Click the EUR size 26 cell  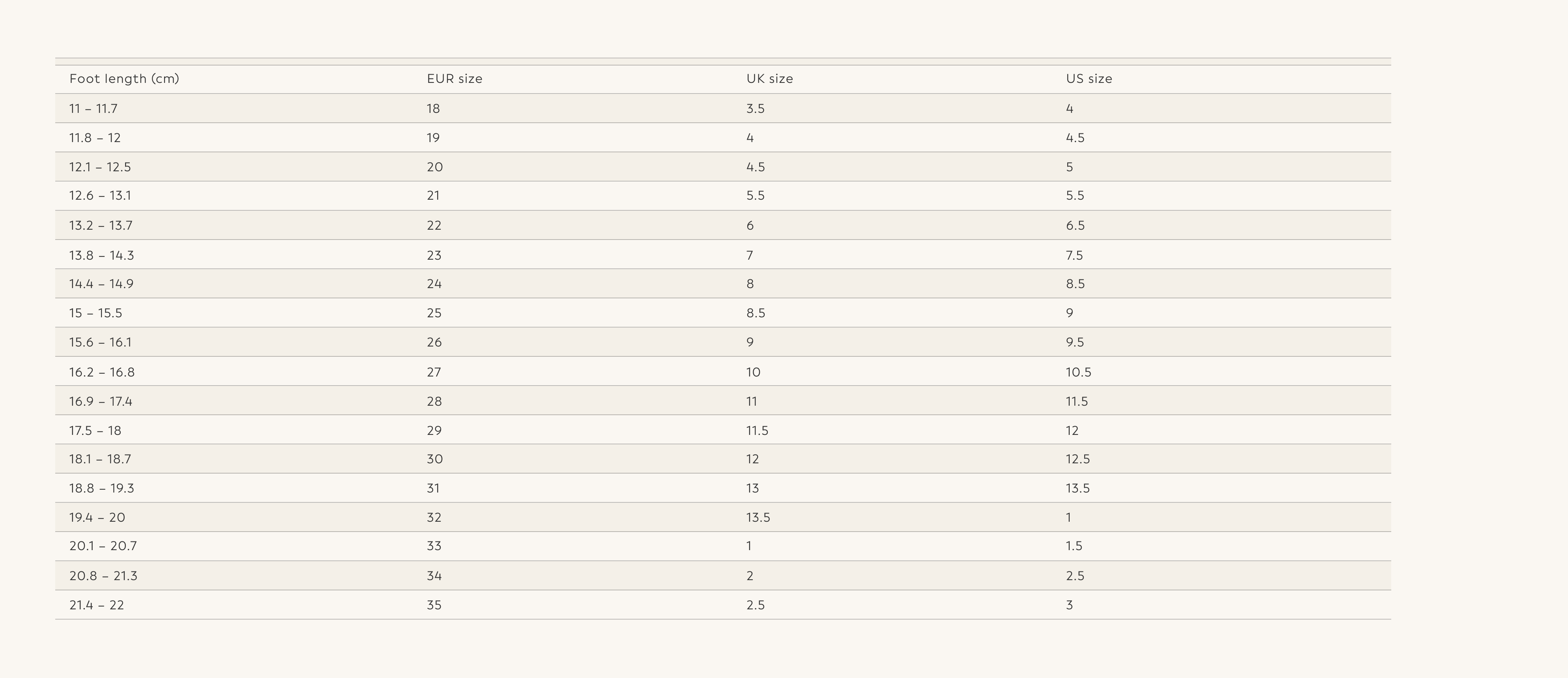click(434, 343)
